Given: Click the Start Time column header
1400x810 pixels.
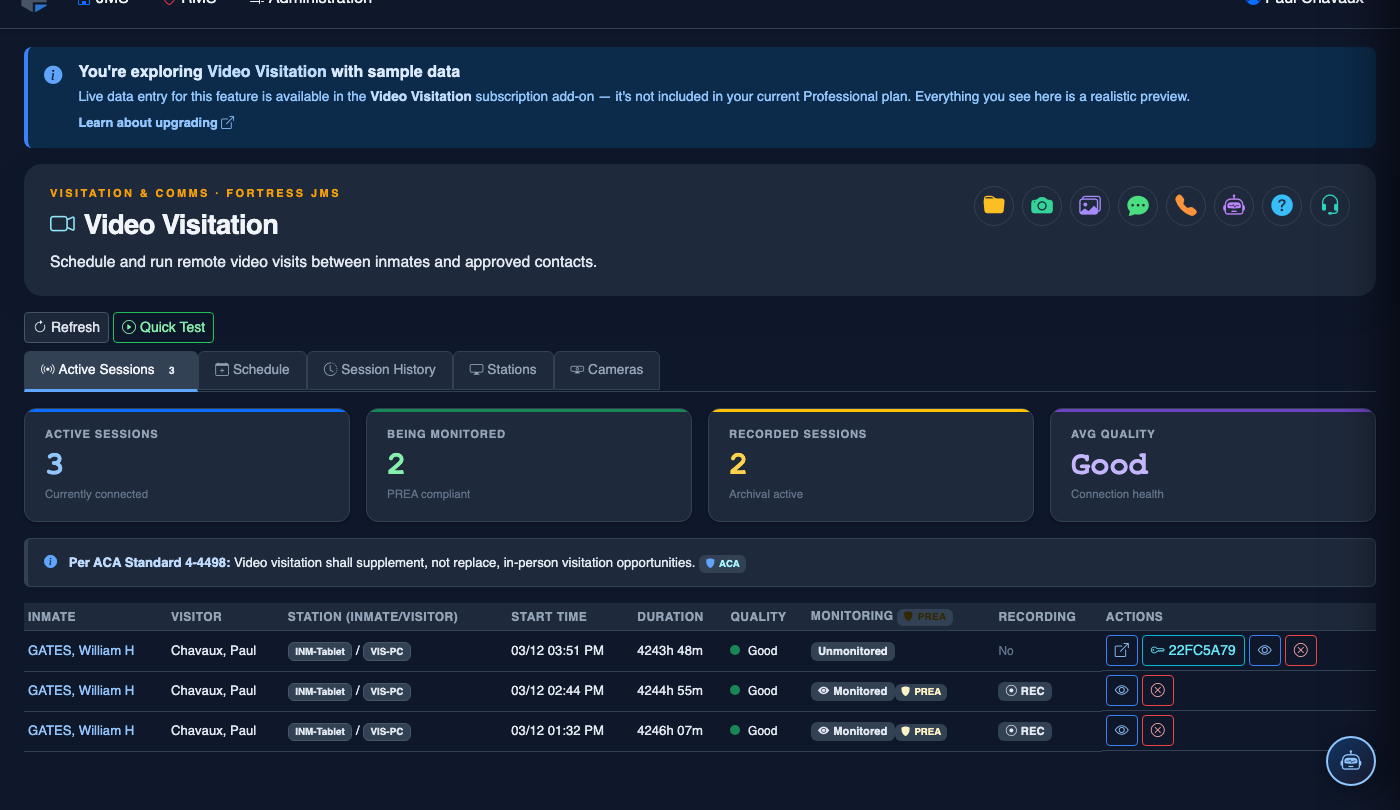Looking at the screenshot, I should [549, 617].
